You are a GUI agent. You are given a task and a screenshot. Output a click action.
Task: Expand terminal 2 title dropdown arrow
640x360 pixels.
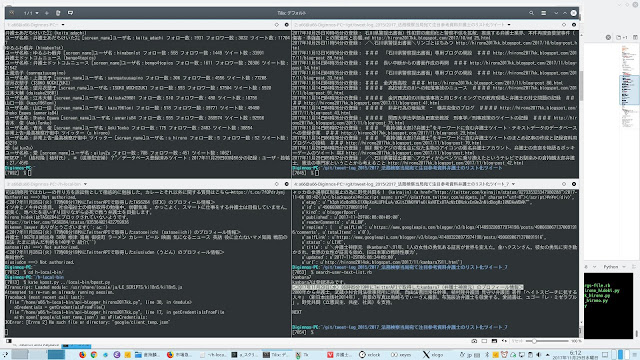pyautogui.click(x=509, y=25)
